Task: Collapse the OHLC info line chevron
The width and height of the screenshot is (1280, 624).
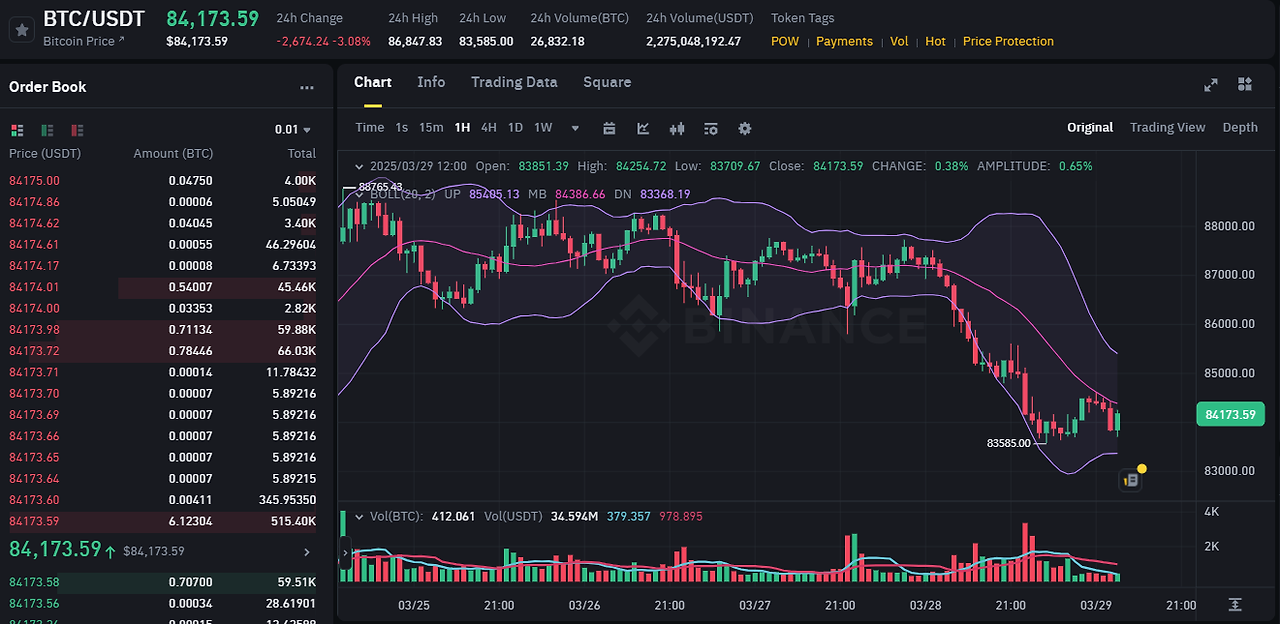Action: [x=358, y=166]
